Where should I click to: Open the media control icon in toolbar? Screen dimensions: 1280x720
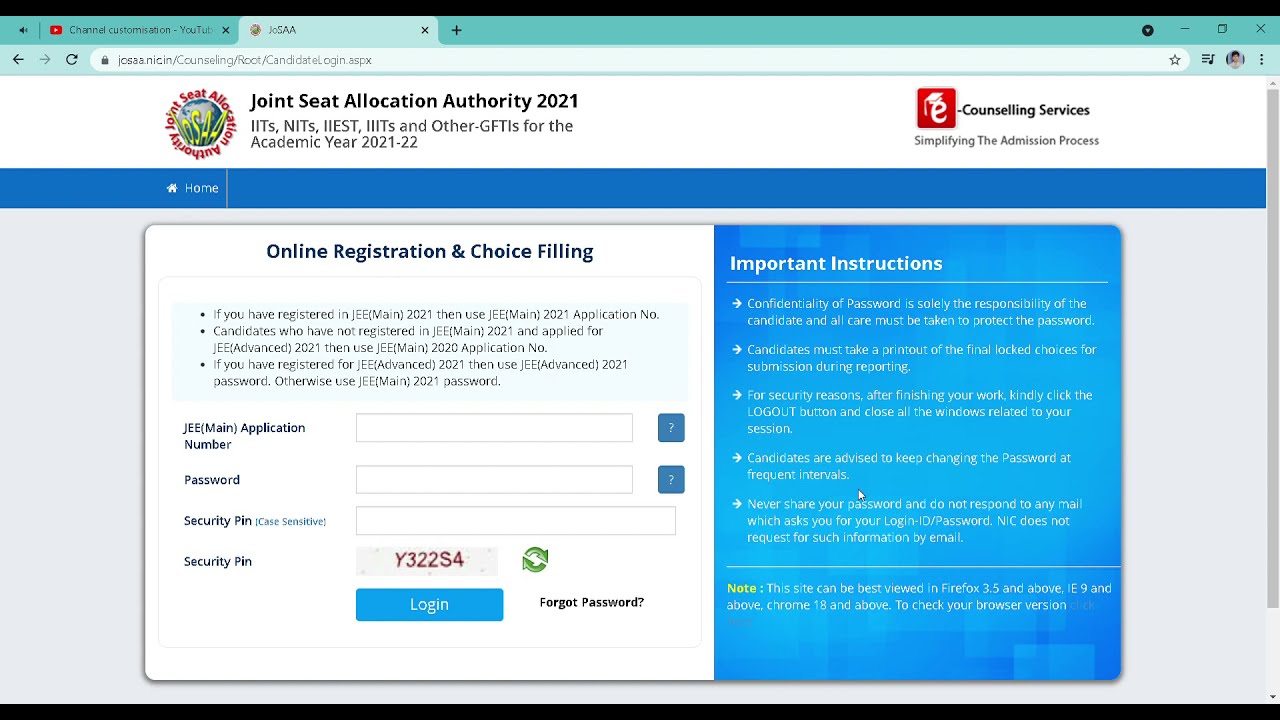coord(1208,60)
